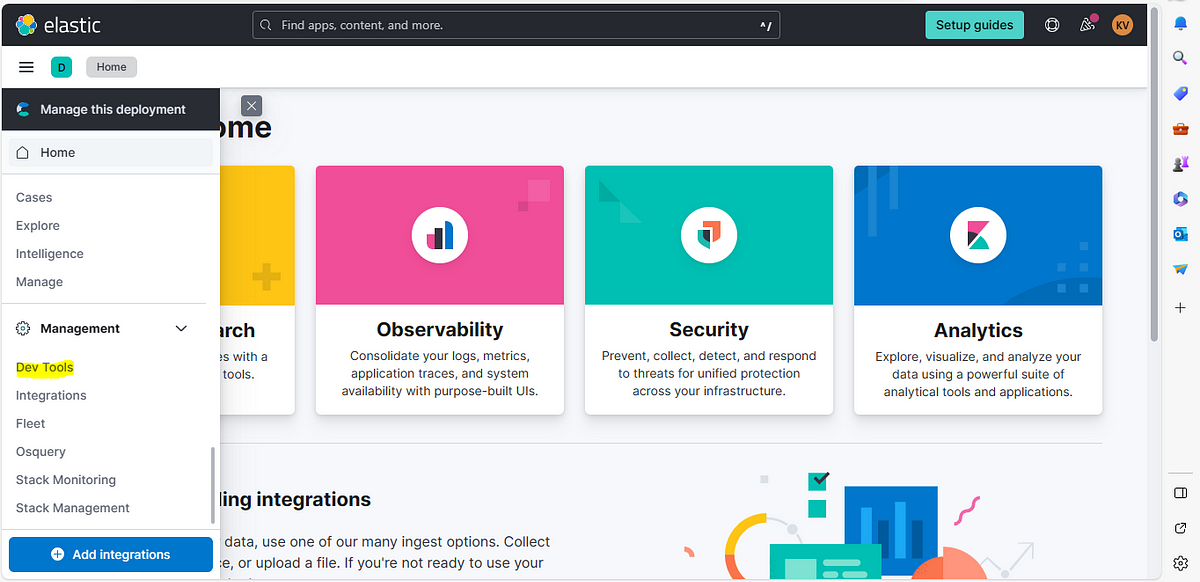This screenshot has height=582, width=1200.
Task: Click the Add integrations button
Action: pos(111,554)
